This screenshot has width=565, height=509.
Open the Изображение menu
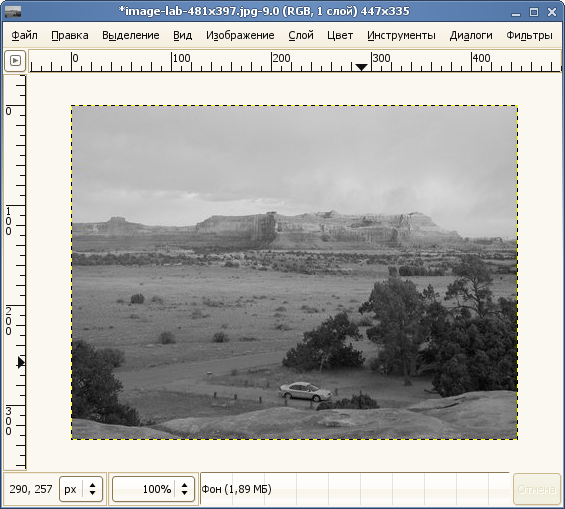pos(240,35)
